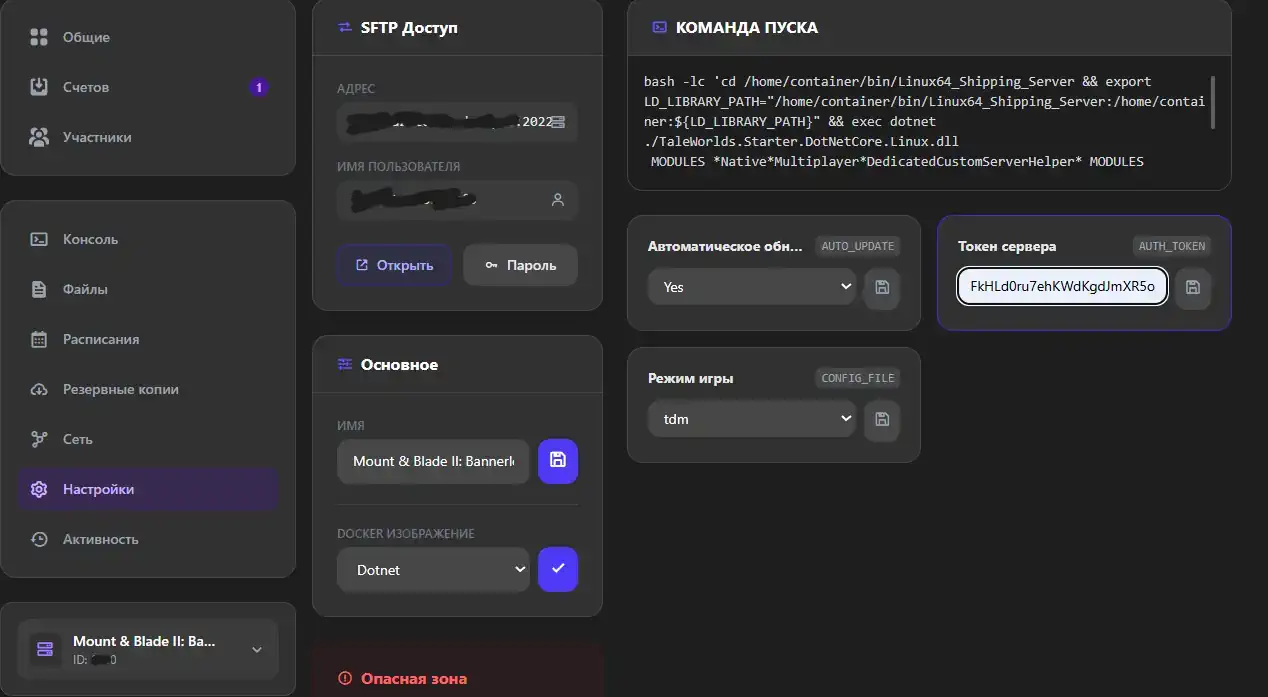Click the Console terminal icon in sidebar
Screen dimensions: 1268x697
click(39, 239)
